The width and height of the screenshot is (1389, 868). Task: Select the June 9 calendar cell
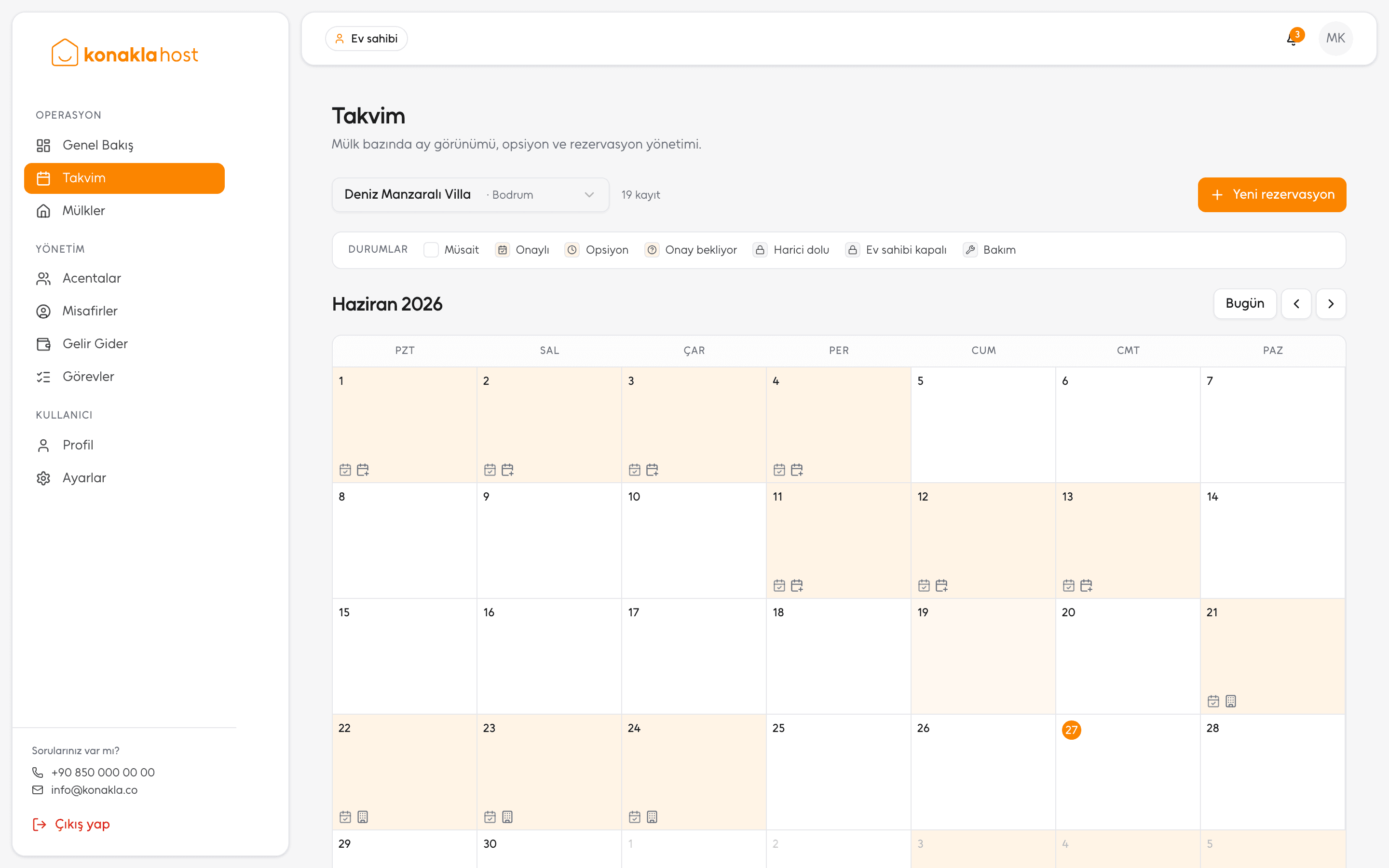(x=549, y=540)
